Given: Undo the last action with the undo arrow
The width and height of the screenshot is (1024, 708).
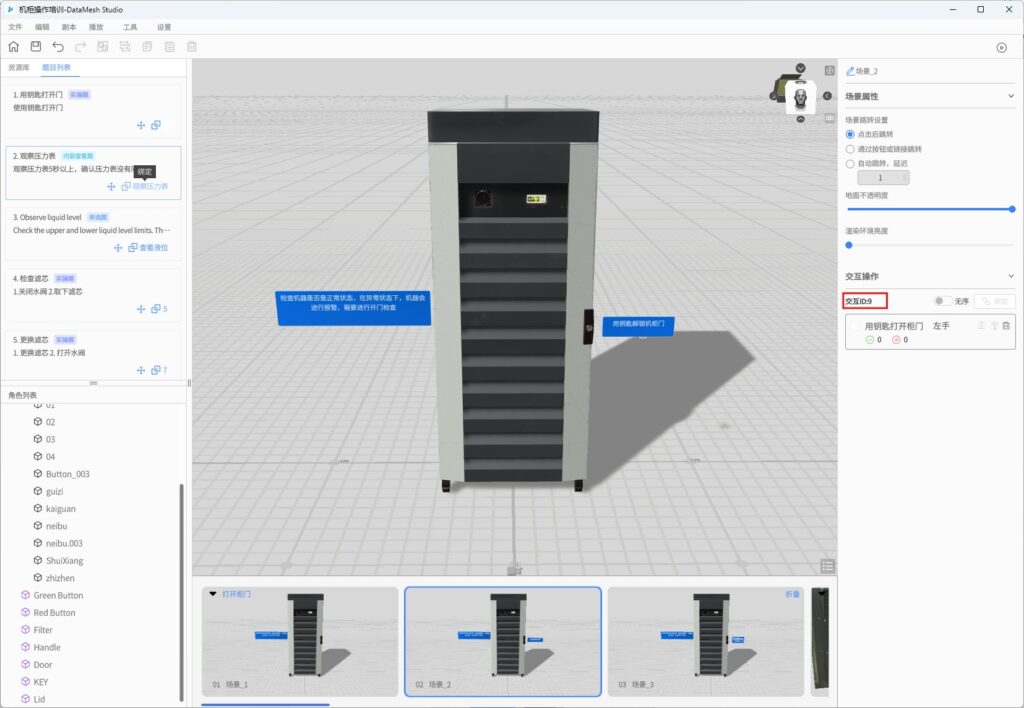Looking at the screenshot, I should pos(58,47).
